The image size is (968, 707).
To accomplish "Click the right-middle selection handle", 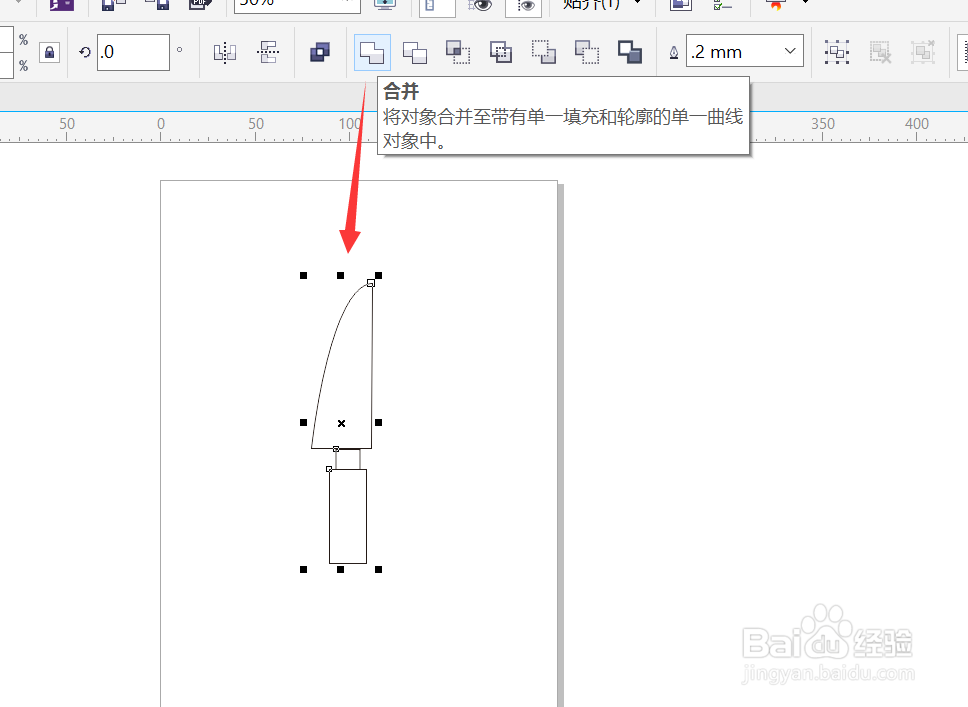I will click(378, 422).
